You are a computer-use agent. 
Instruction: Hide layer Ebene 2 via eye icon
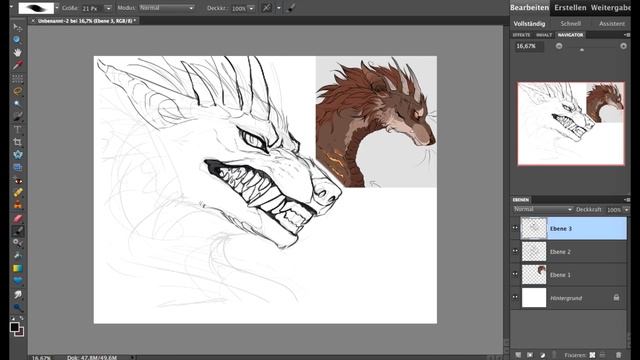pos(515,251)
